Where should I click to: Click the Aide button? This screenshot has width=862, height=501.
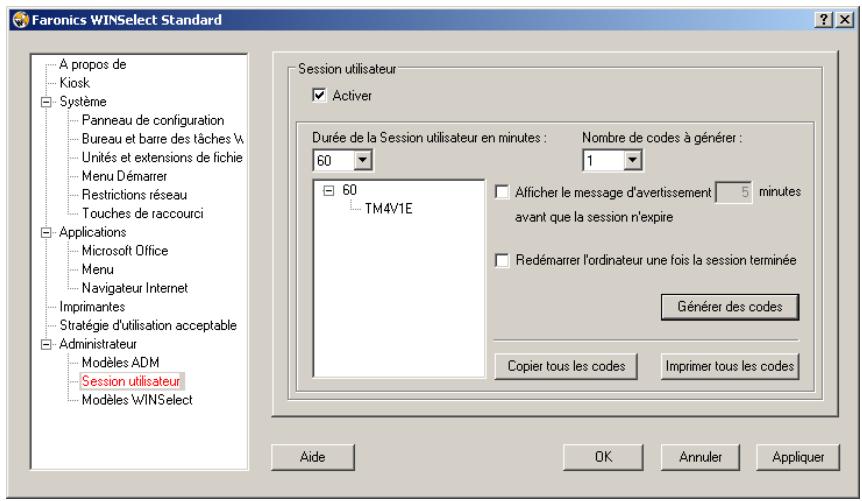312,457
